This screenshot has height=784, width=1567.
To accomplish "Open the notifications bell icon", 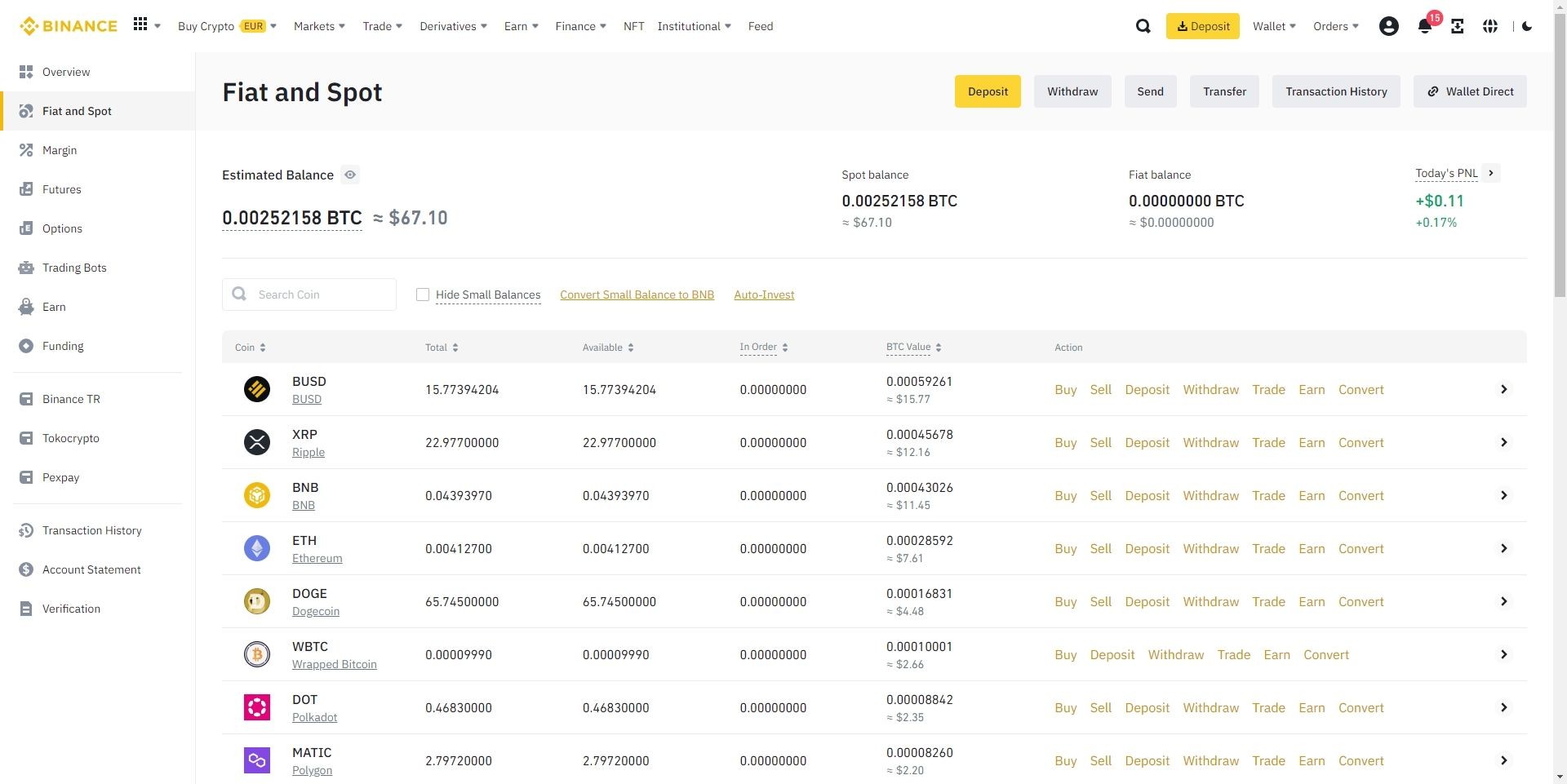I will pyautogui.click(x=1424, y=26).
